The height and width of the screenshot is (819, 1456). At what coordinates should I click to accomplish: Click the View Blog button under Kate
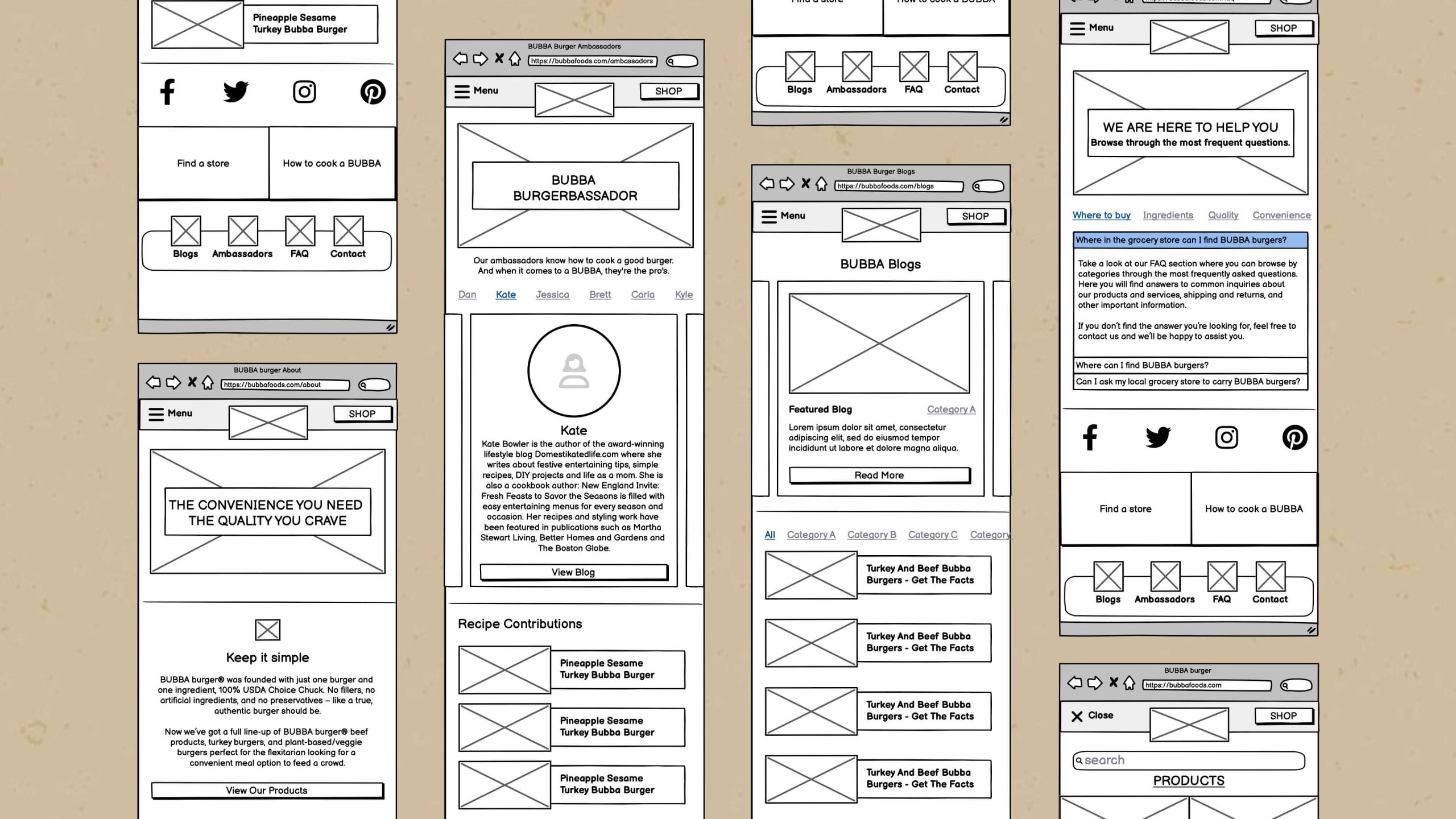click(x=573, y=572)
